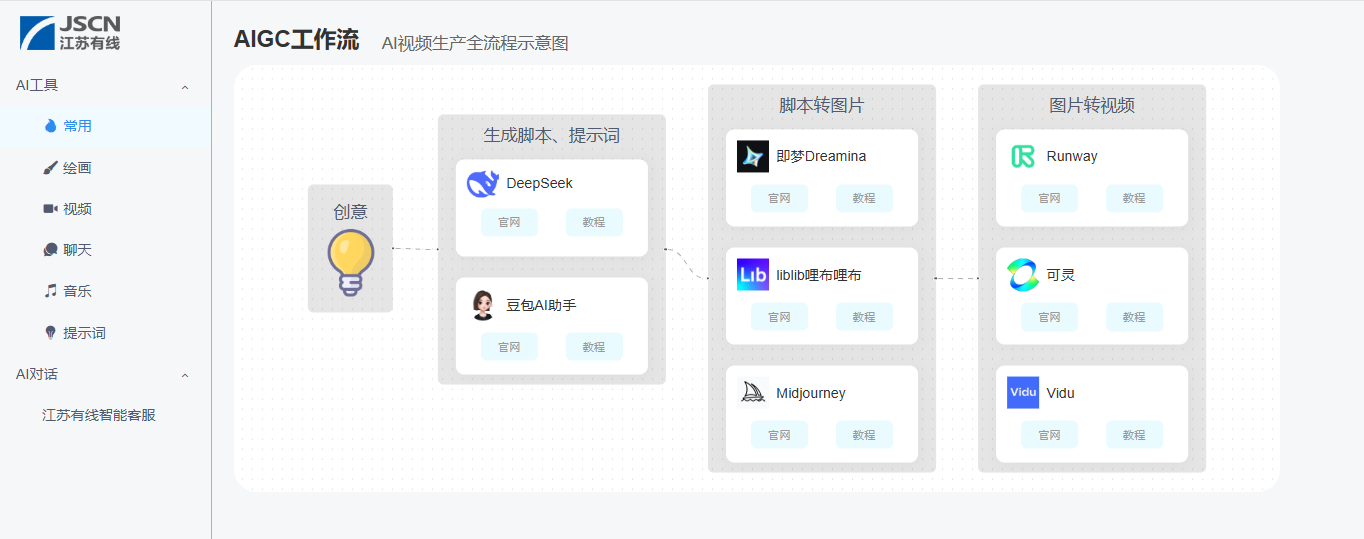Click the Runway name text

1072,156
